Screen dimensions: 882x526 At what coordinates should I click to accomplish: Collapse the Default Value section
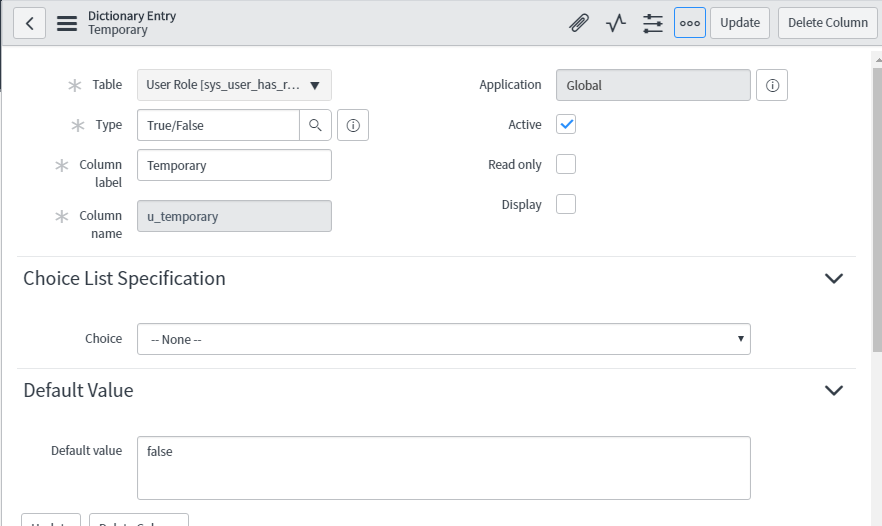(x=834, y=390)
